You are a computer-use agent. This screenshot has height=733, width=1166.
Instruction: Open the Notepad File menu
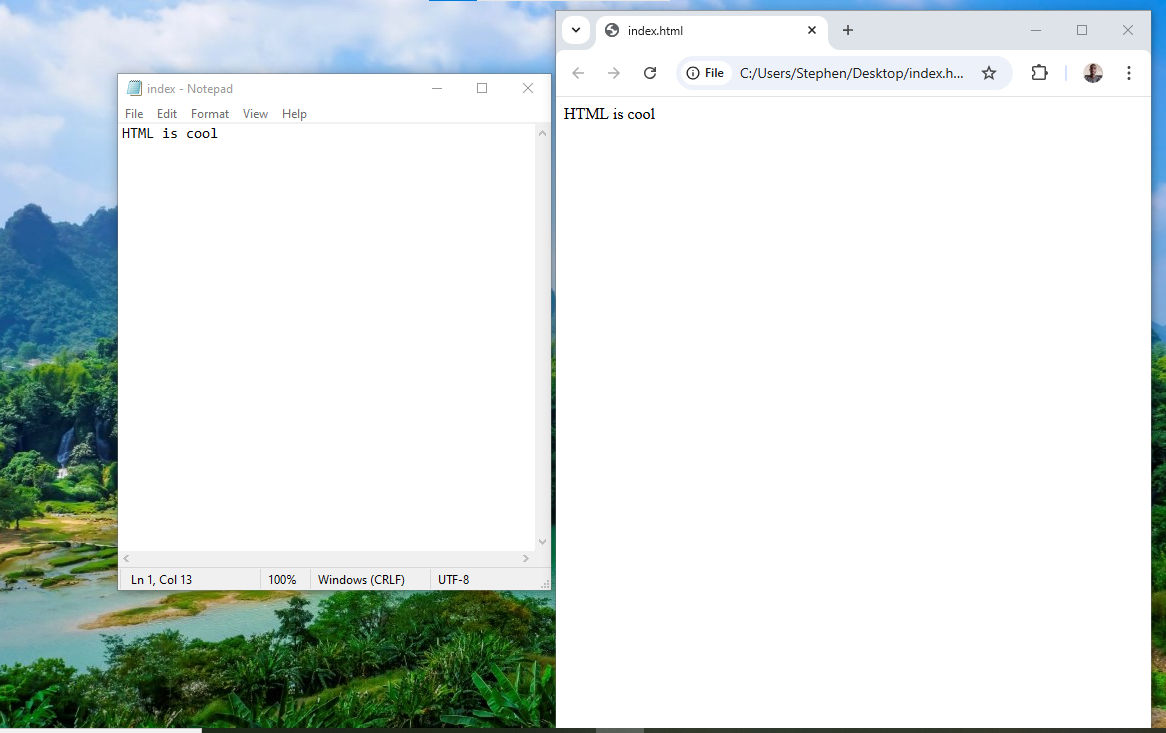[134, 114]
